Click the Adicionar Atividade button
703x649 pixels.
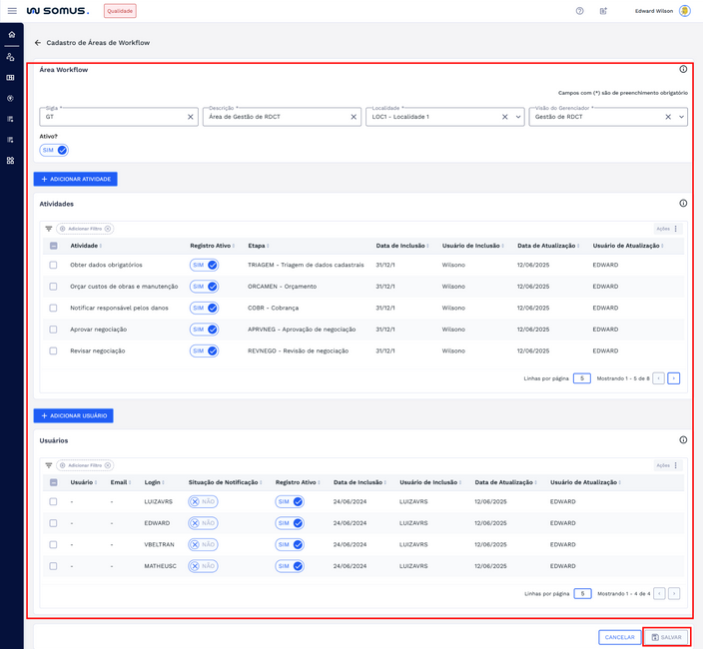pyautogui.click(x=76, y=179)
